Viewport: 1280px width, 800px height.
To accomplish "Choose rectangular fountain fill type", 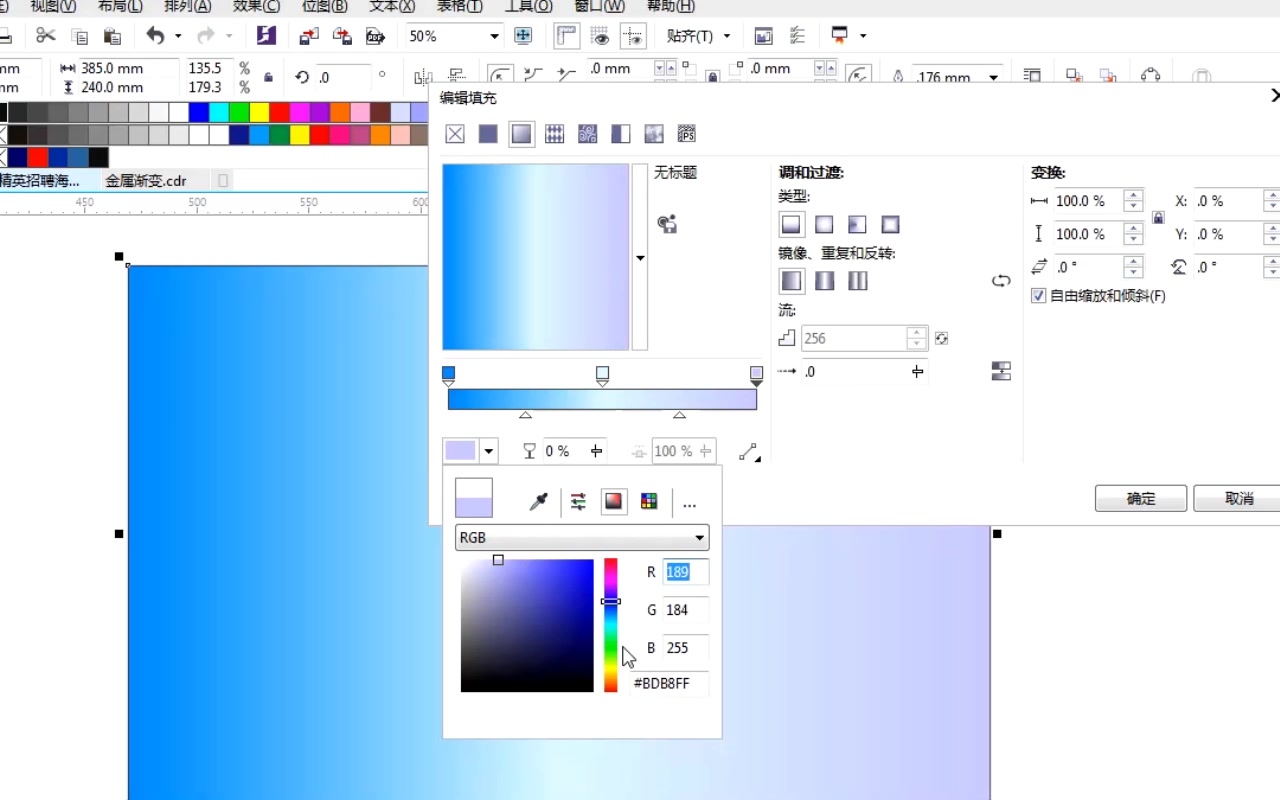I will (x=890, y=224).
